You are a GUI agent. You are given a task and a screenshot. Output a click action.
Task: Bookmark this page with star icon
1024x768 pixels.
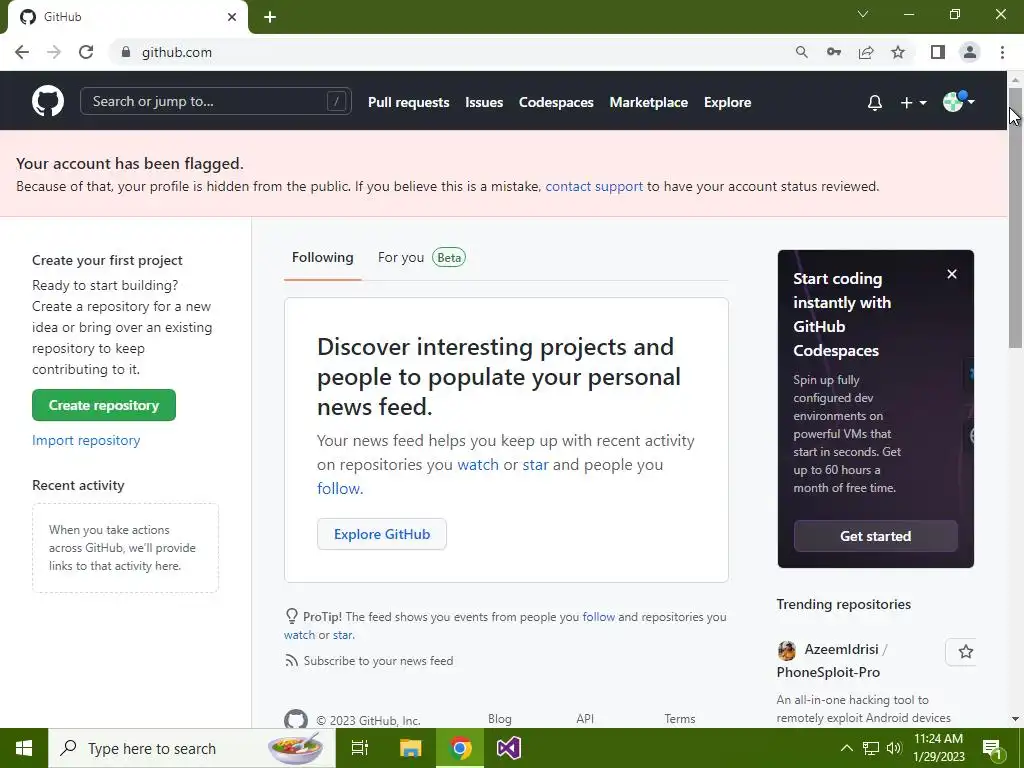[x=898, y=52]
